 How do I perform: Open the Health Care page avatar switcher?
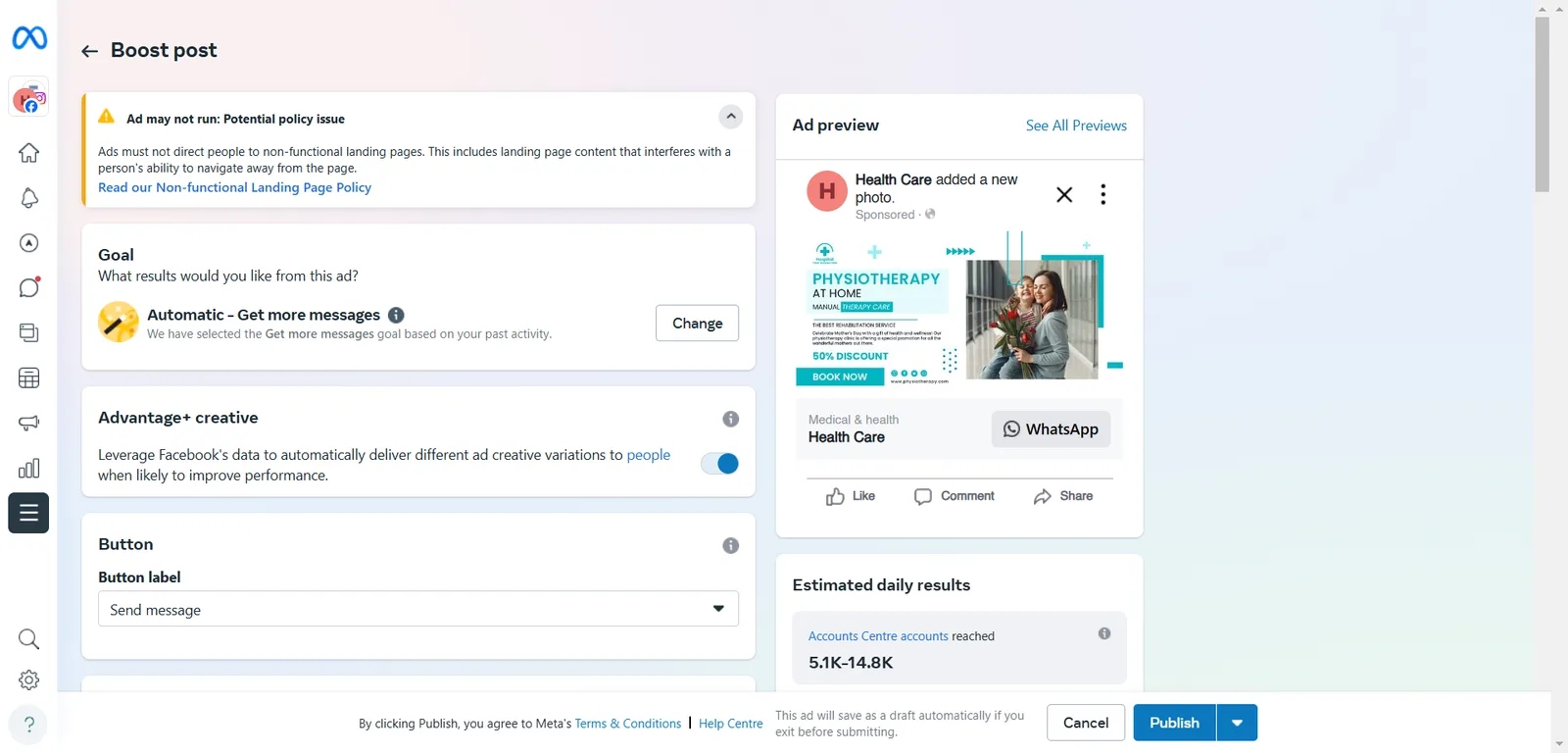[29, 98]
